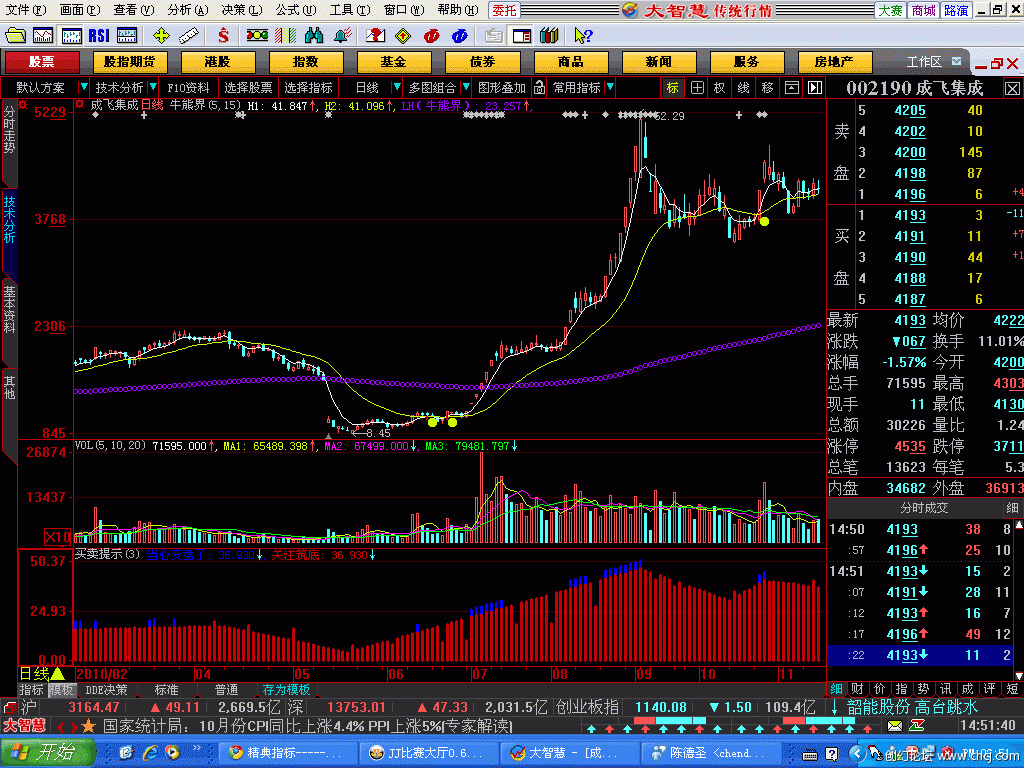Open the 日线 period dropdown arrow
This screenshot has height=768, width=1024.
[x=396, y=87]
